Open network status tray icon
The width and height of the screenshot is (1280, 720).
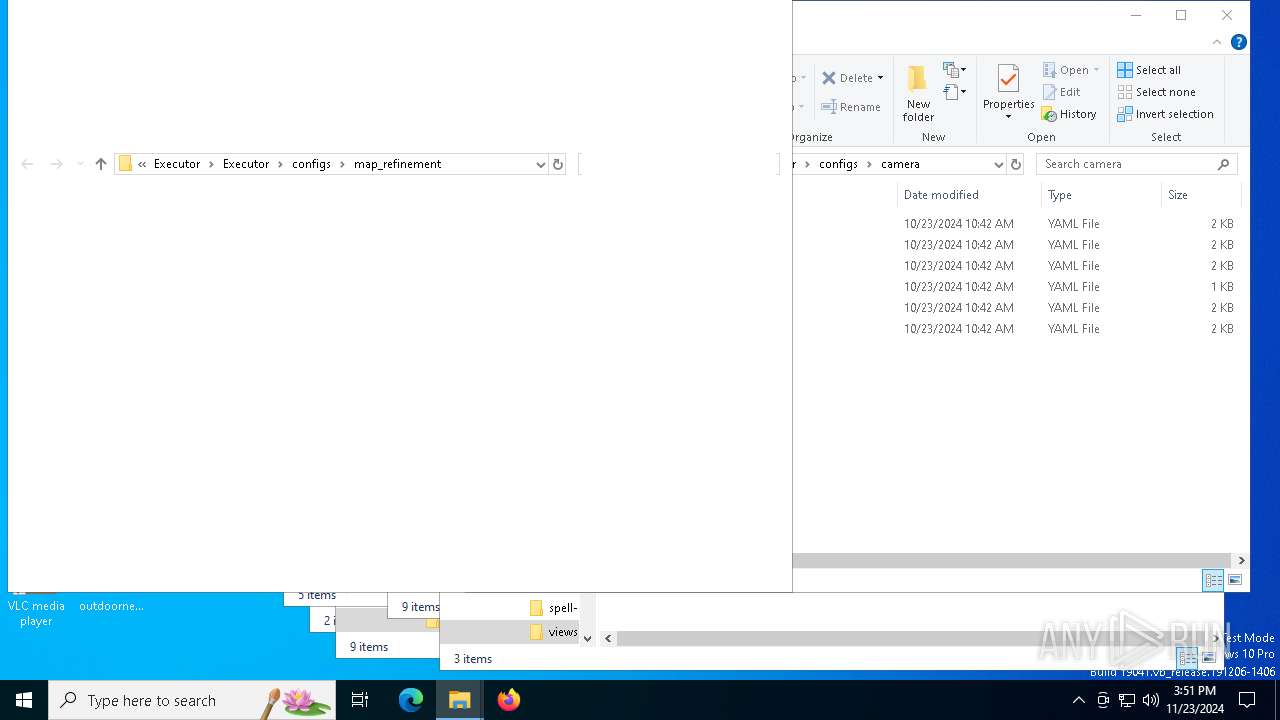[x=1126, y=700]
